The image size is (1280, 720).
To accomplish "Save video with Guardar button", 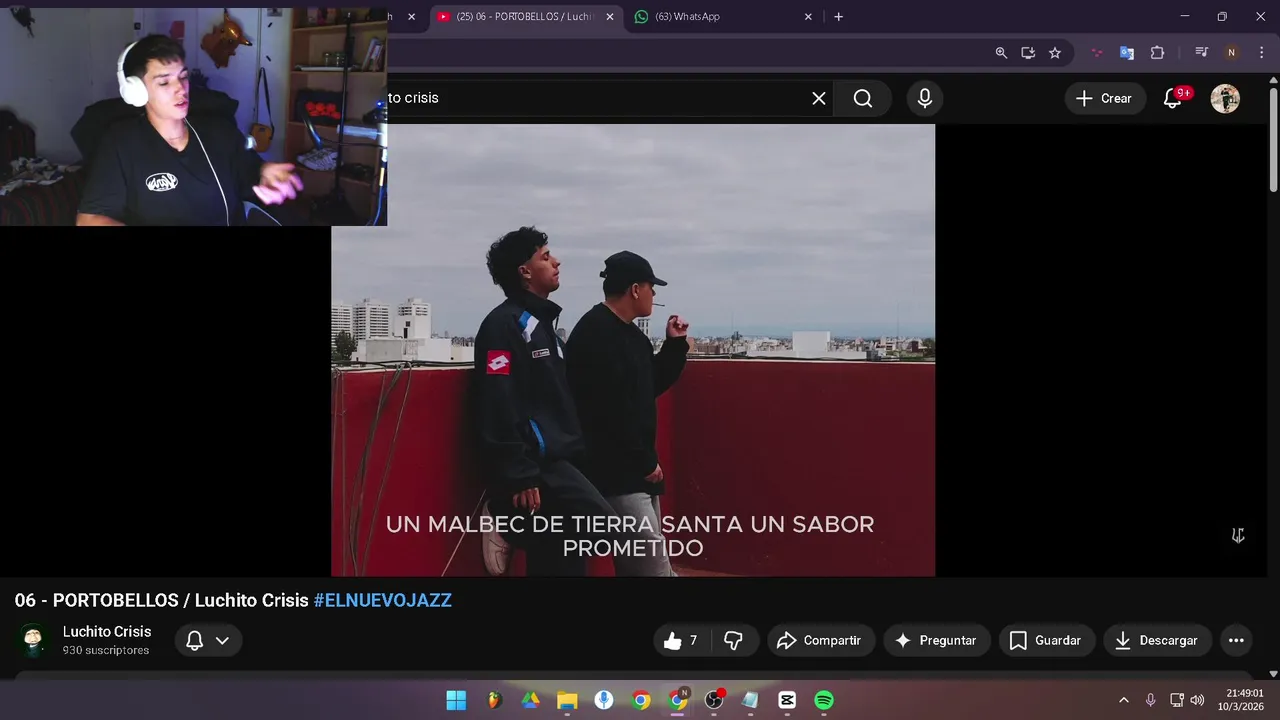I will point(1046,641).
